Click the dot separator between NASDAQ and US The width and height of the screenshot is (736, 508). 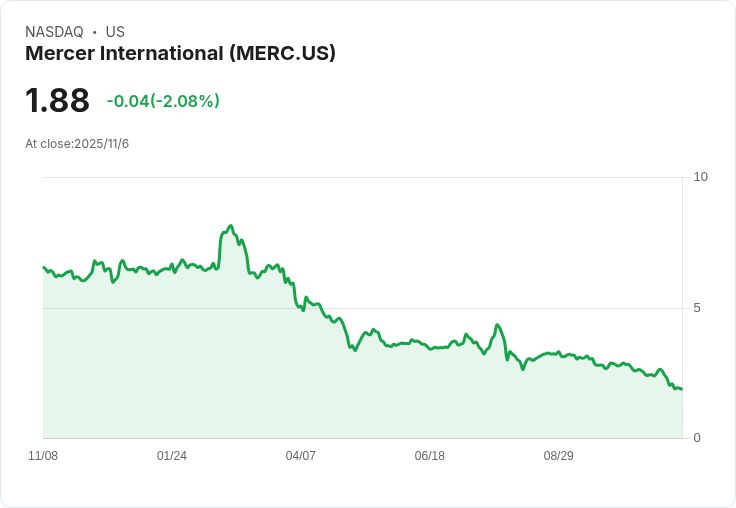point(94,32)
